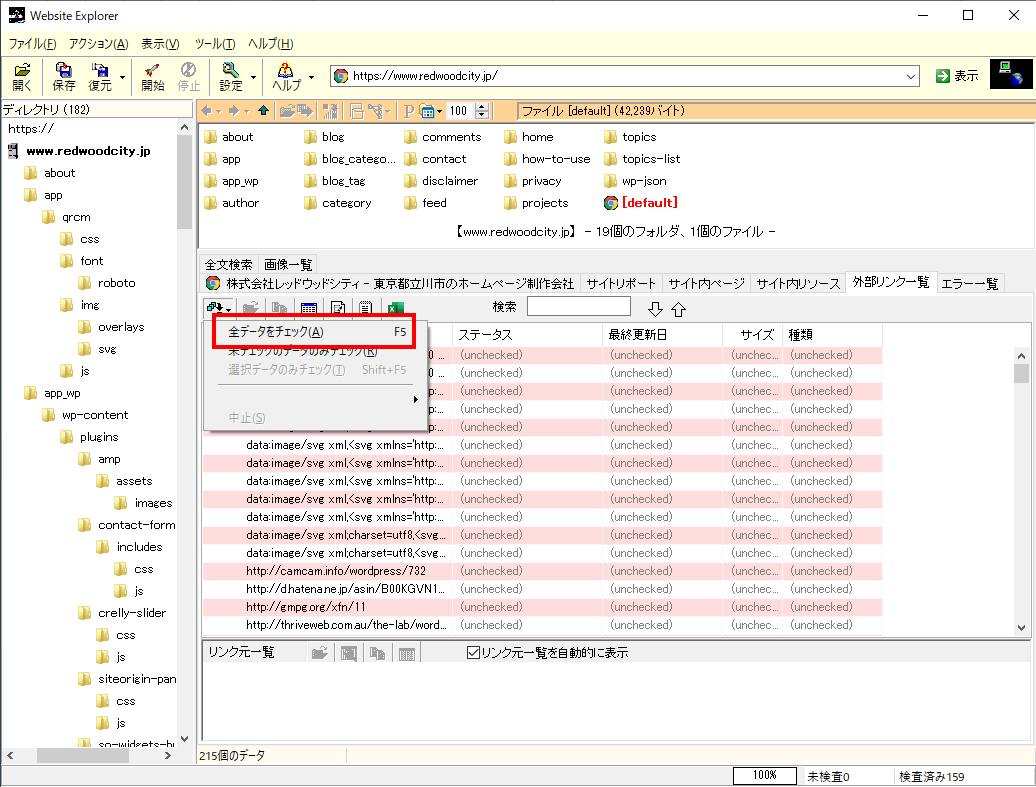Select the 外部リンク一覧 tab

[891, 282]
